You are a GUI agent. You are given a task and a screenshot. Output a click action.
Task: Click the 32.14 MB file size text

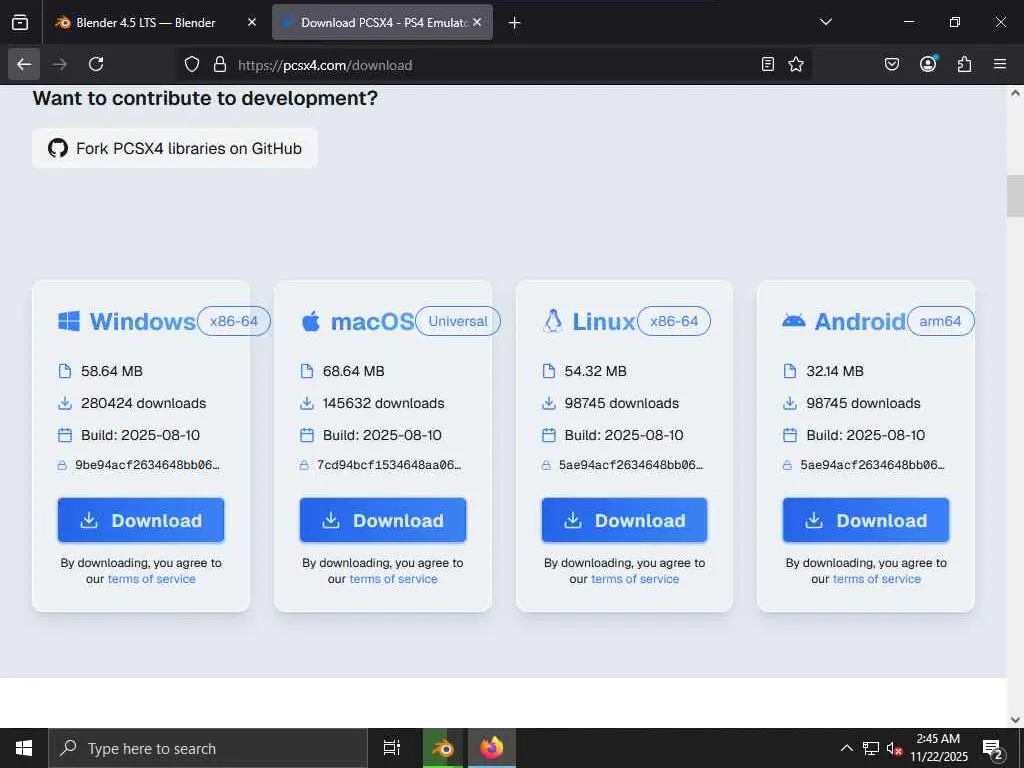coord(835,372)
